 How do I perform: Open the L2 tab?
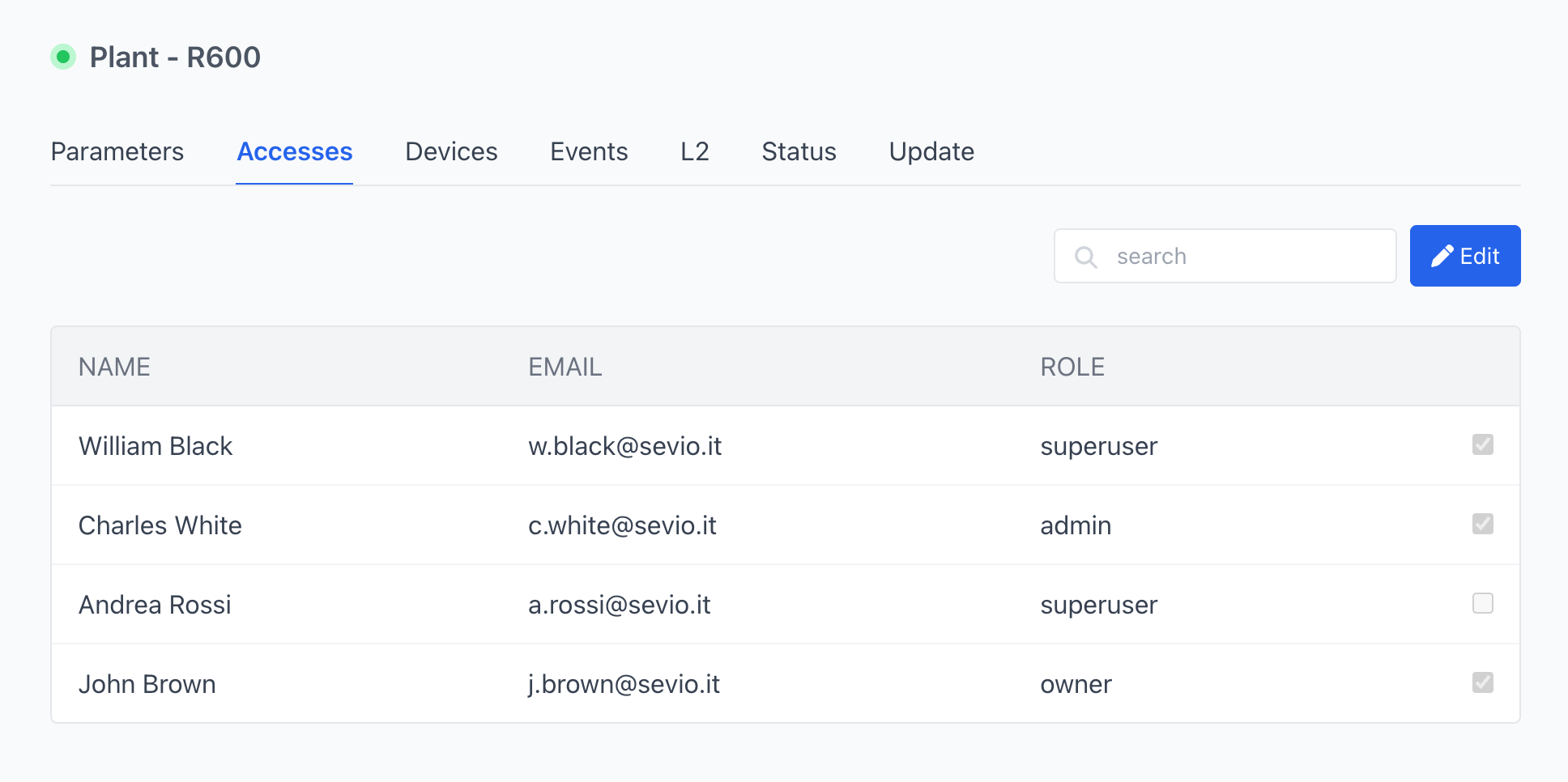pyautogui.click(x=695, y=152)
